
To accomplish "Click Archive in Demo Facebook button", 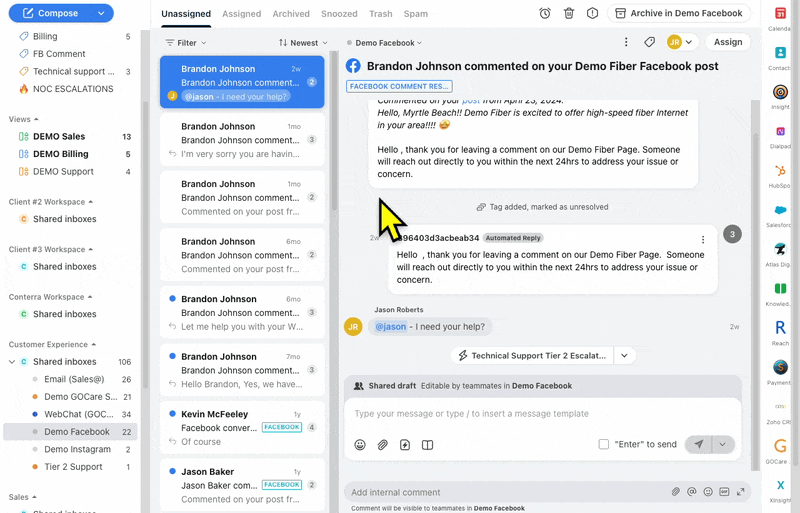I will tap(679, 13).
